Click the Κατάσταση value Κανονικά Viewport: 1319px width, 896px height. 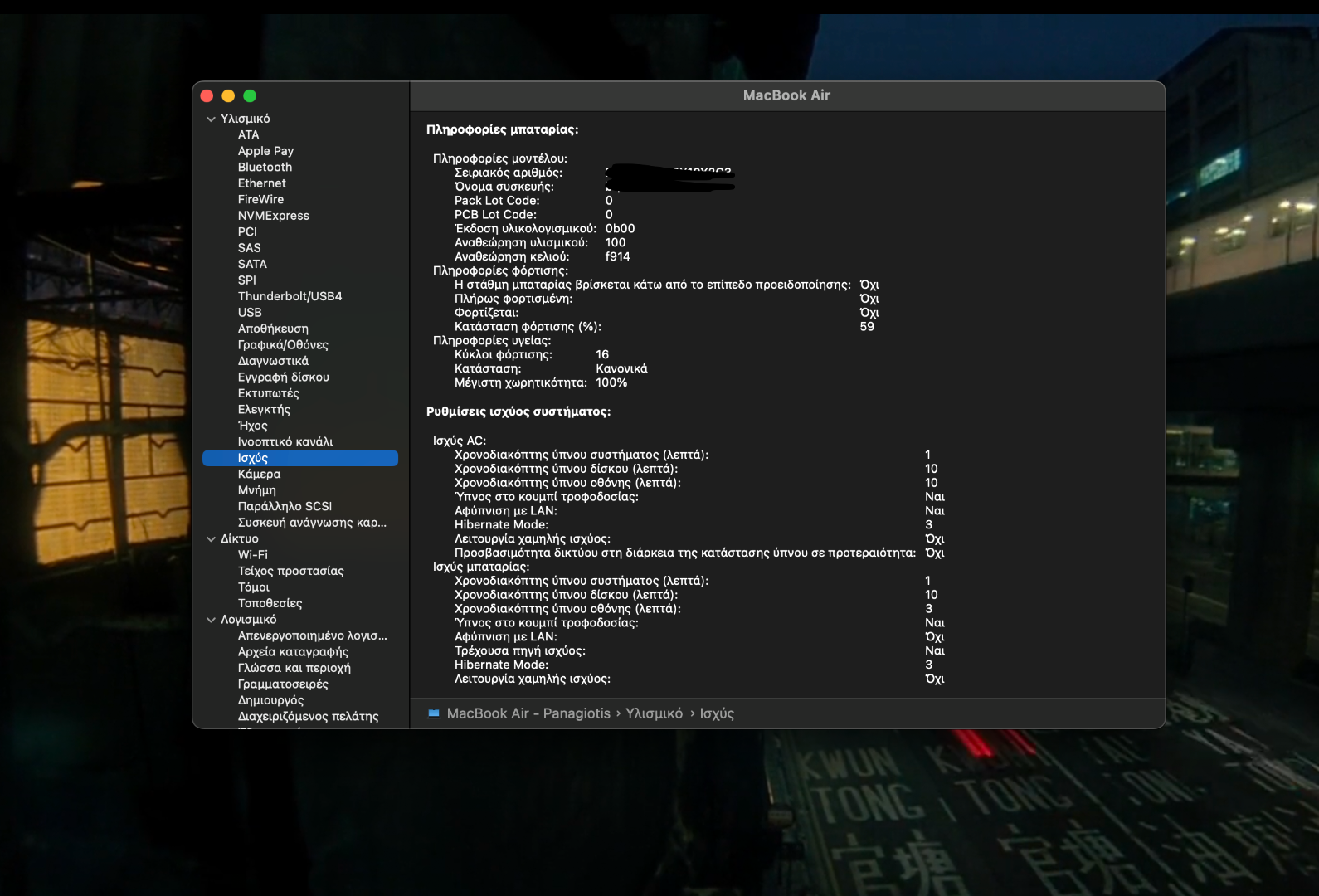coord(621,368)
